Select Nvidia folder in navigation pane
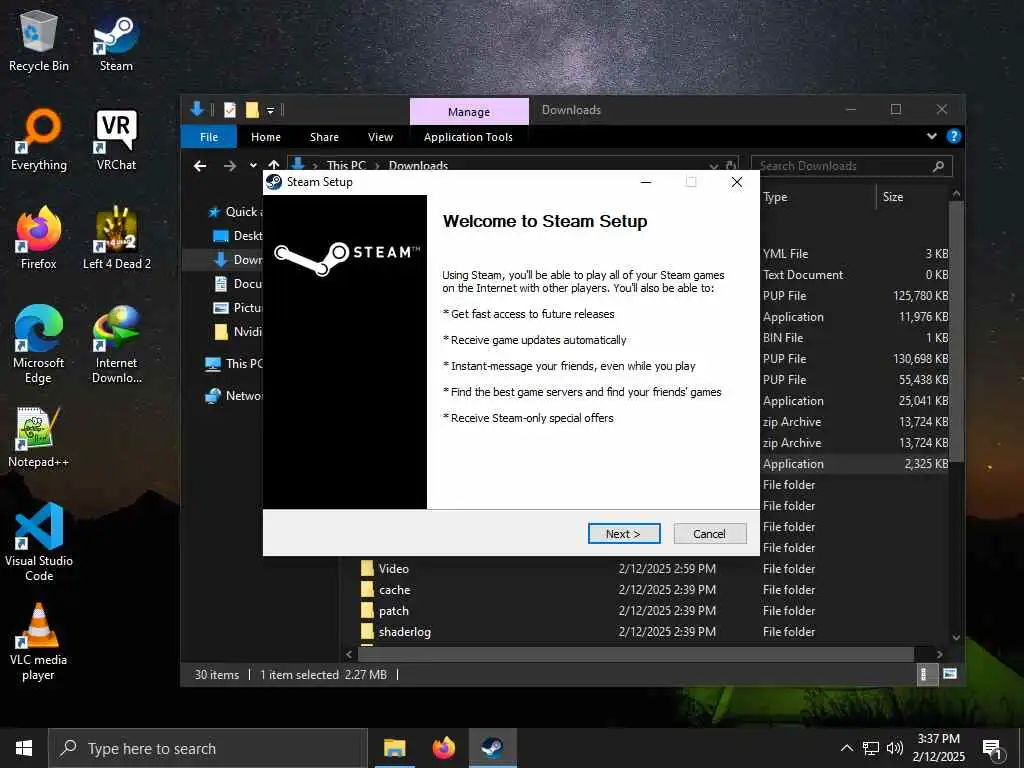The image size is (1024, 768). point(238,332)
